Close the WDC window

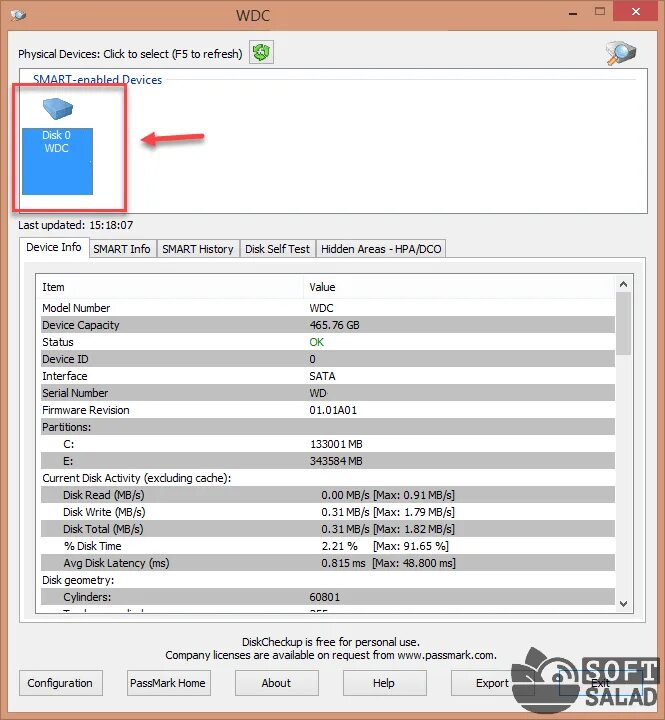(636, 11)
